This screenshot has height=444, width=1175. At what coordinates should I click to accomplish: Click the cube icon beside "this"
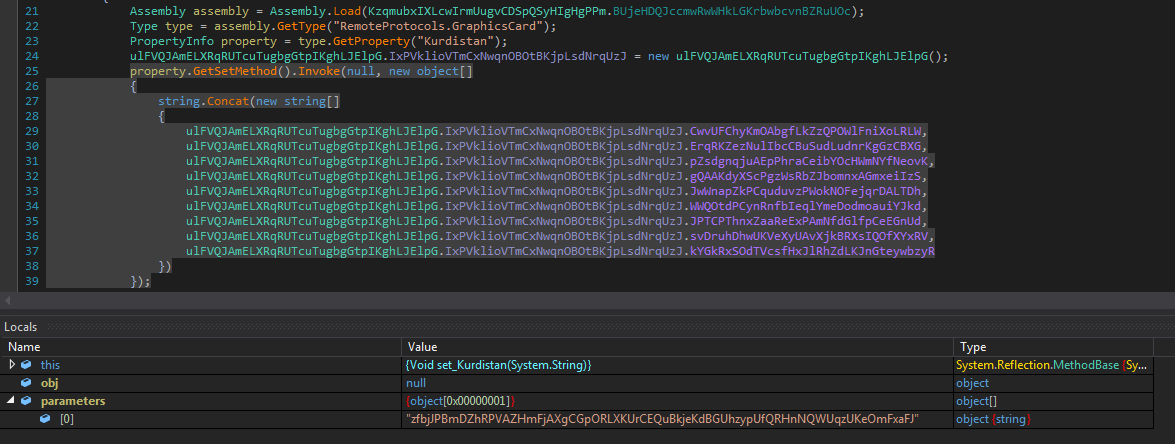(26, 365)
